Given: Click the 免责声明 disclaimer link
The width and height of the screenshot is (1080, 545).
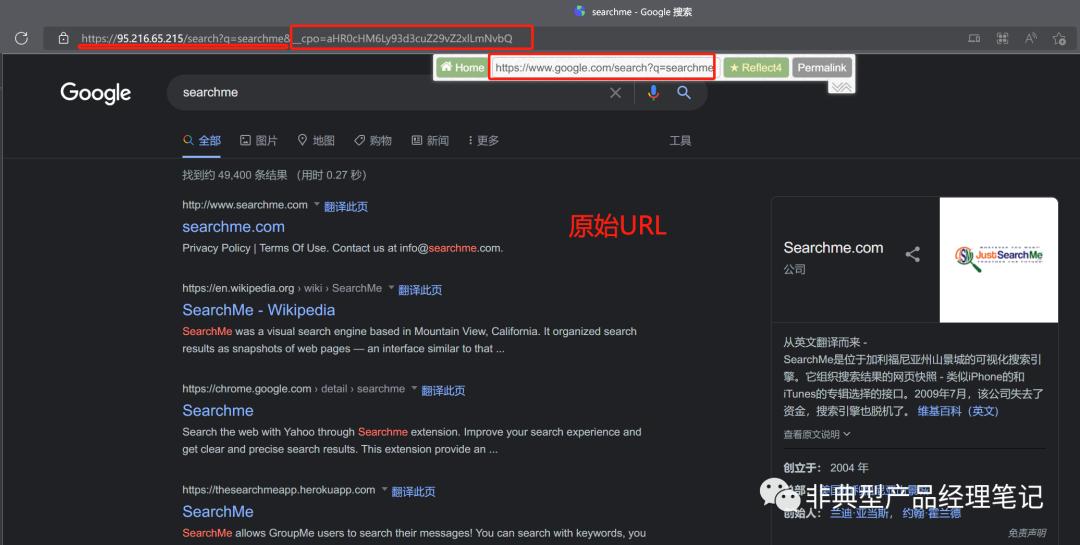Looking at the screenshot, I should (1027, 533).
